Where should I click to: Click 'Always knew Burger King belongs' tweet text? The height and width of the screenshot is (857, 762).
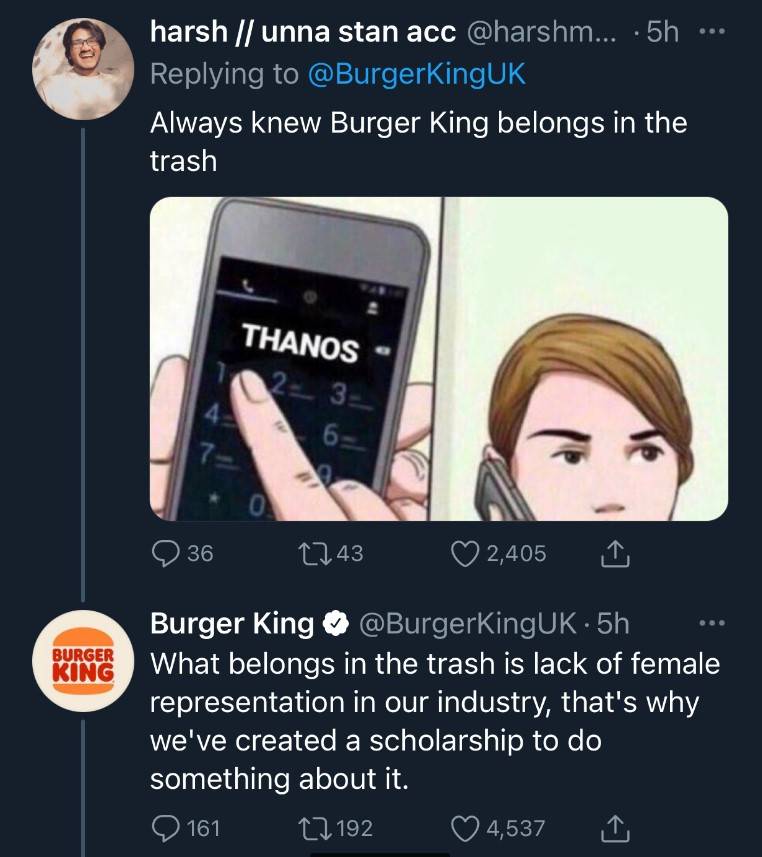(x=418, y=140)
